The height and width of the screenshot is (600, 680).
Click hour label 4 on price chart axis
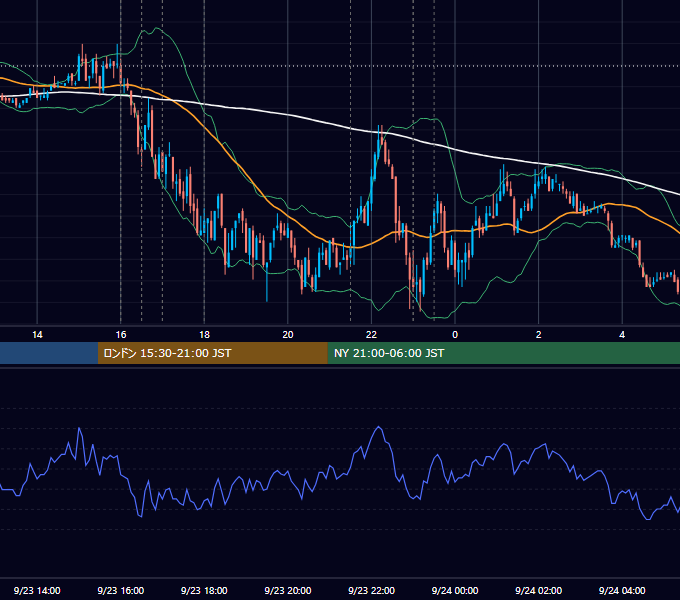pyautogui.click(x=622, y=335)
